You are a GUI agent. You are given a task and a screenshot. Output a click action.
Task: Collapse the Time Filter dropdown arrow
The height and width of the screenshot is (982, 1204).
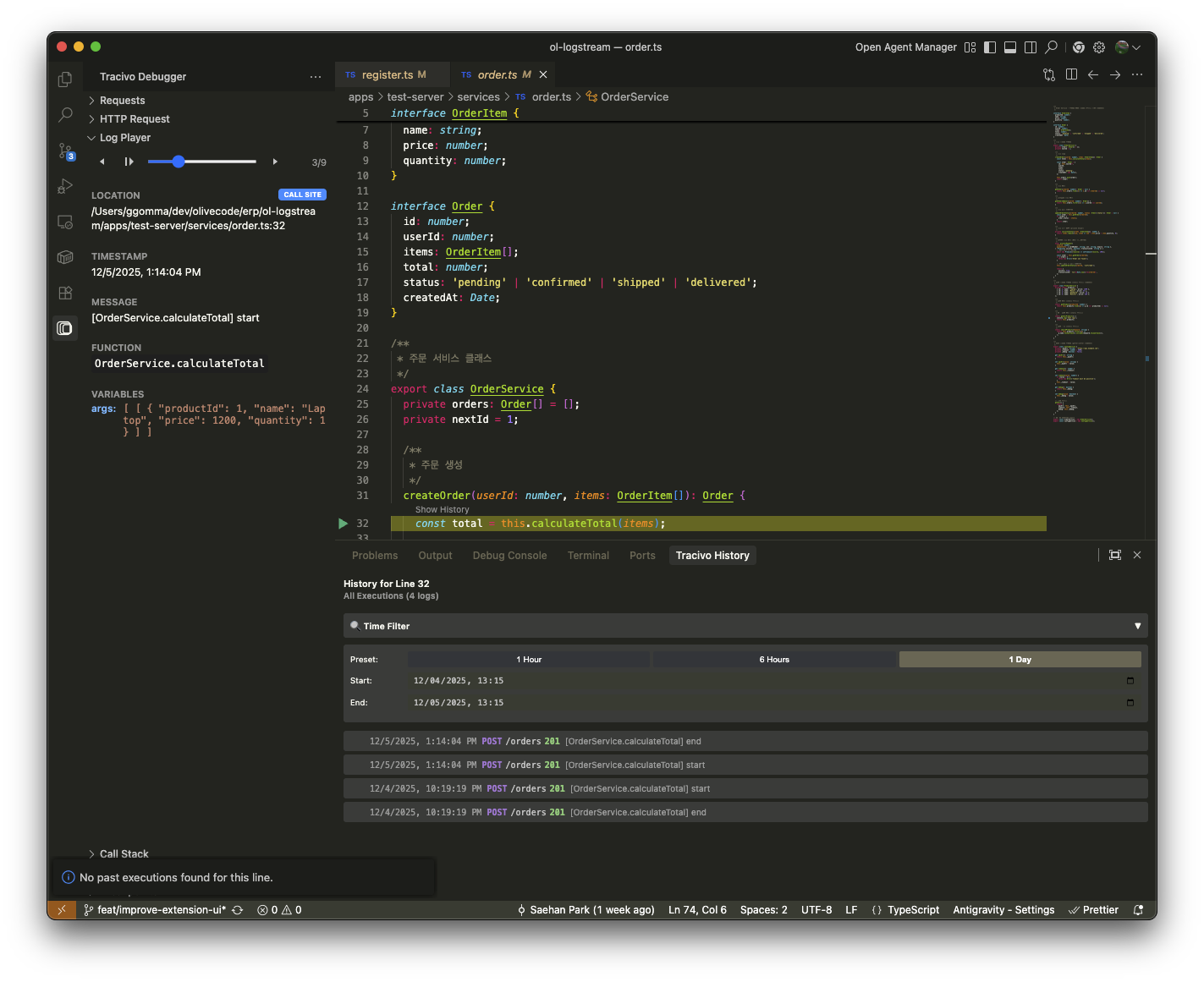pos(1137,626)
